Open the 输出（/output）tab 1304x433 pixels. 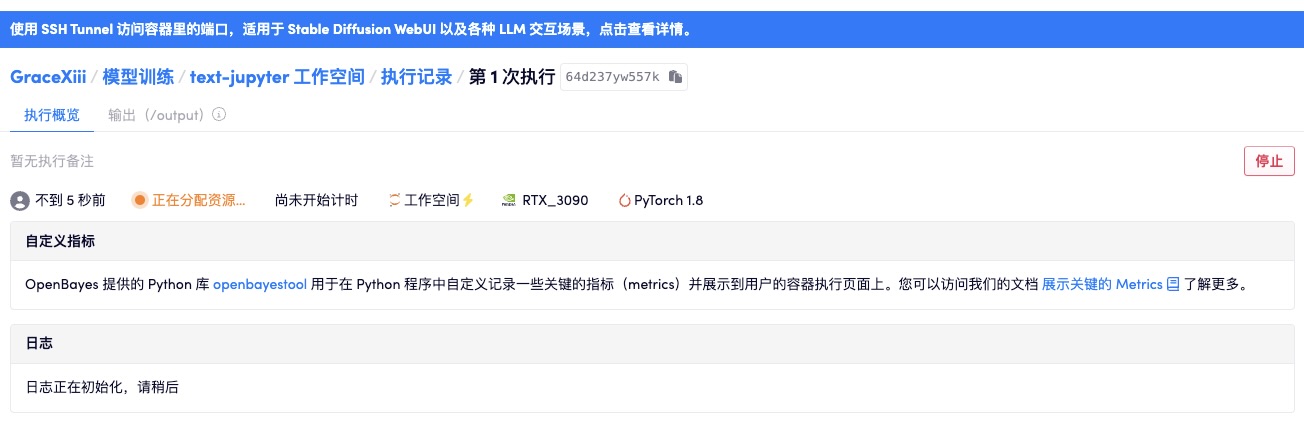pyautogui.click(x=159, y=115)
